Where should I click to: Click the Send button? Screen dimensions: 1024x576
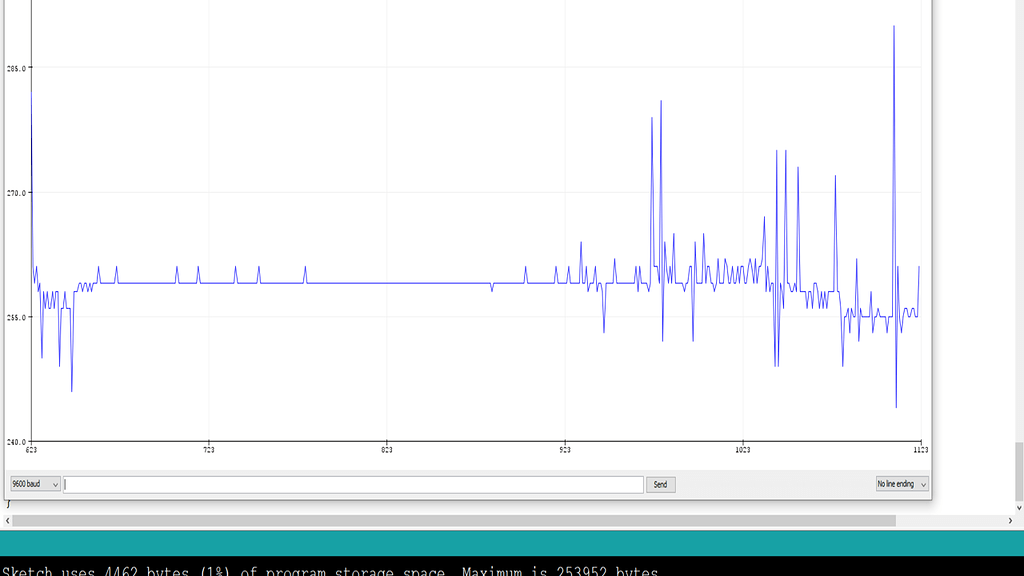tap(661, 484)
